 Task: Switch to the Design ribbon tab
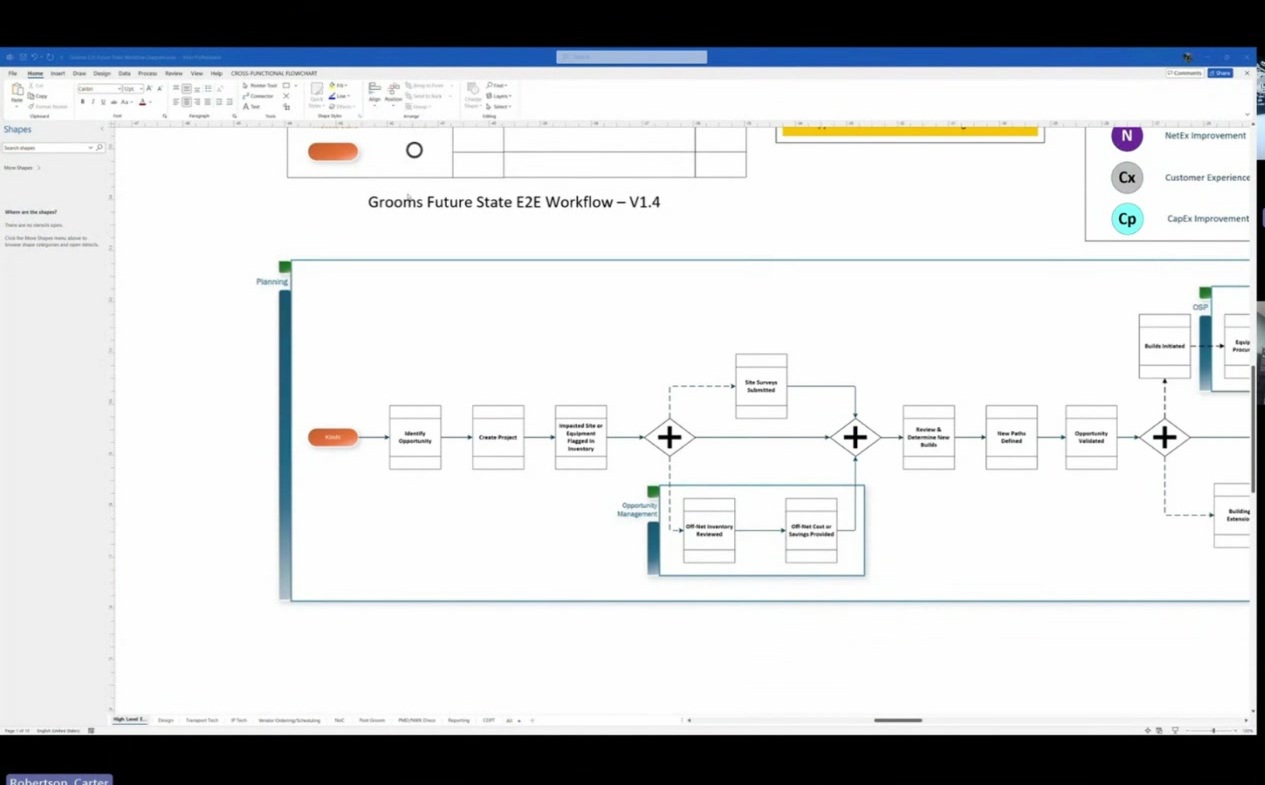(102, 73)
